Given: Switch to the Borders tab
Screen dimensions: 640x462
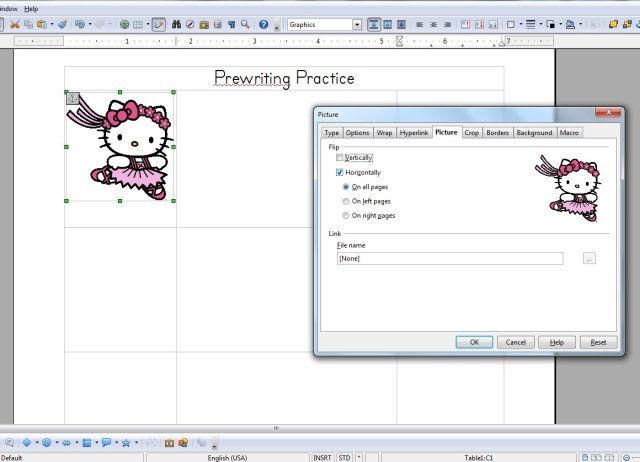Looking at the screenshot, I should 498,133.
